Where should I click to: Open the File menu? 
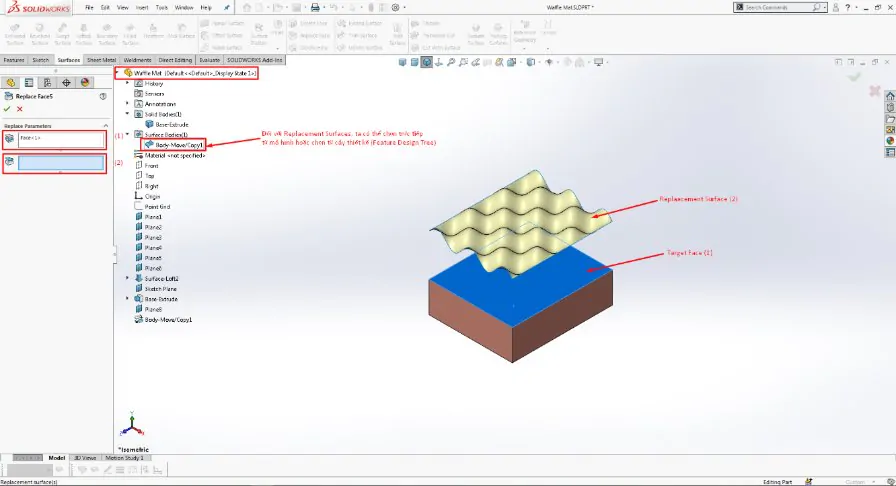pos(89,7)
